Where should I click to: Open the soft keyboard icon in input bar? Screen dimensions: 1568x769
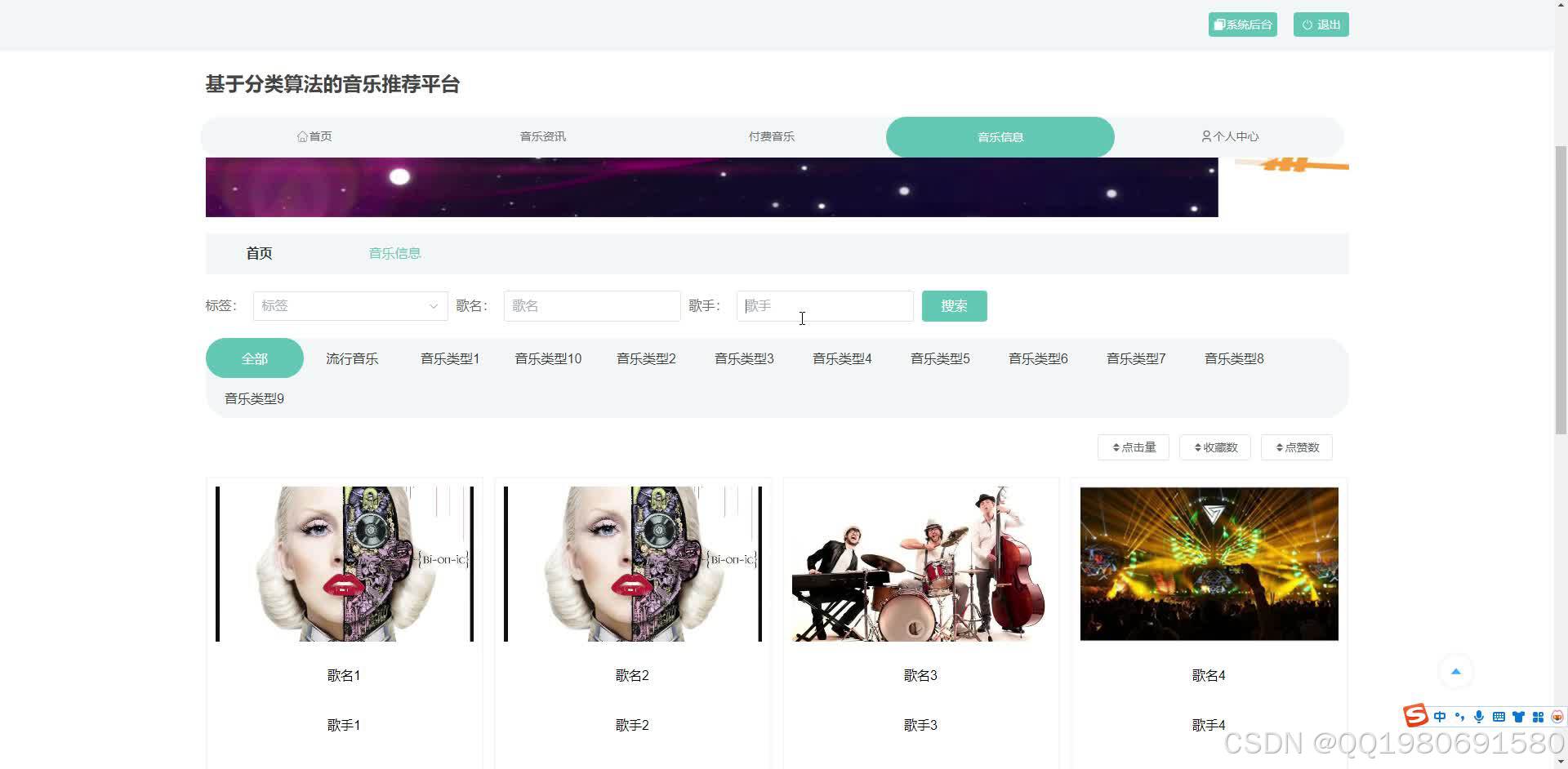point(1499,716)
